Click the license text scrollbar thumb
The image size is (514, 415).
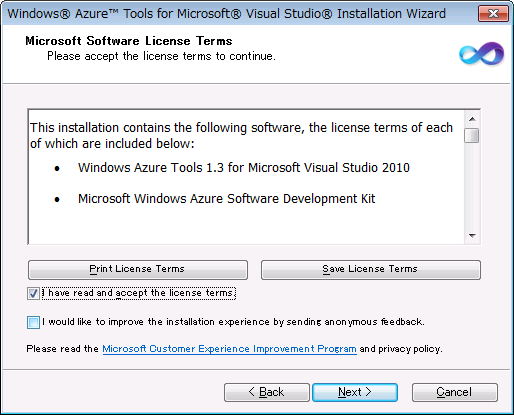472,136
